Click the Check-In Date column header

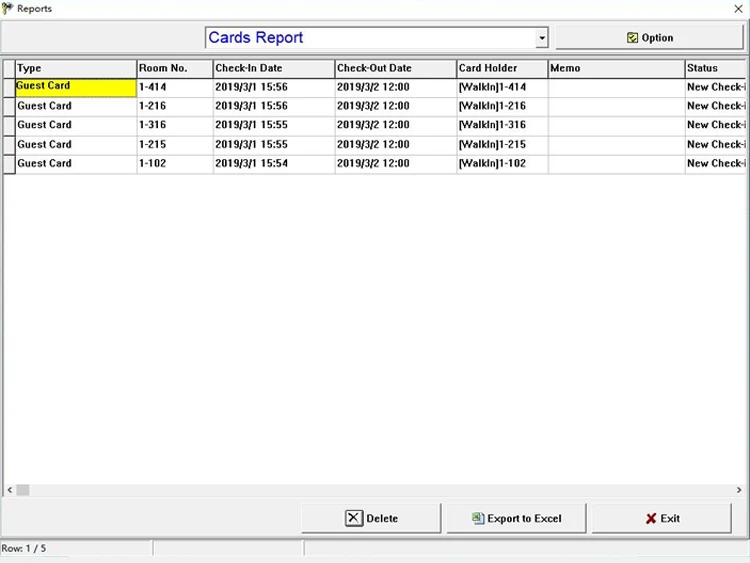coord(274,68)
